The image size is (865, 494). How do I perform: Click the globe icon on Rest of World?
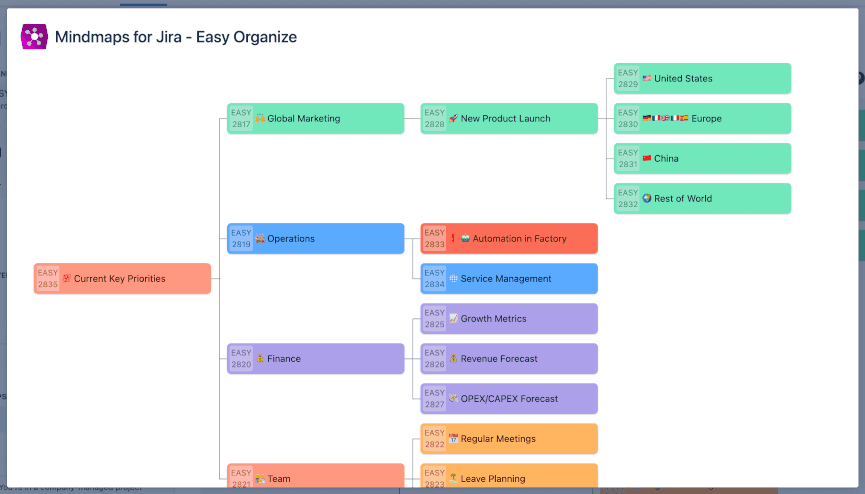(x=647, y=198)
